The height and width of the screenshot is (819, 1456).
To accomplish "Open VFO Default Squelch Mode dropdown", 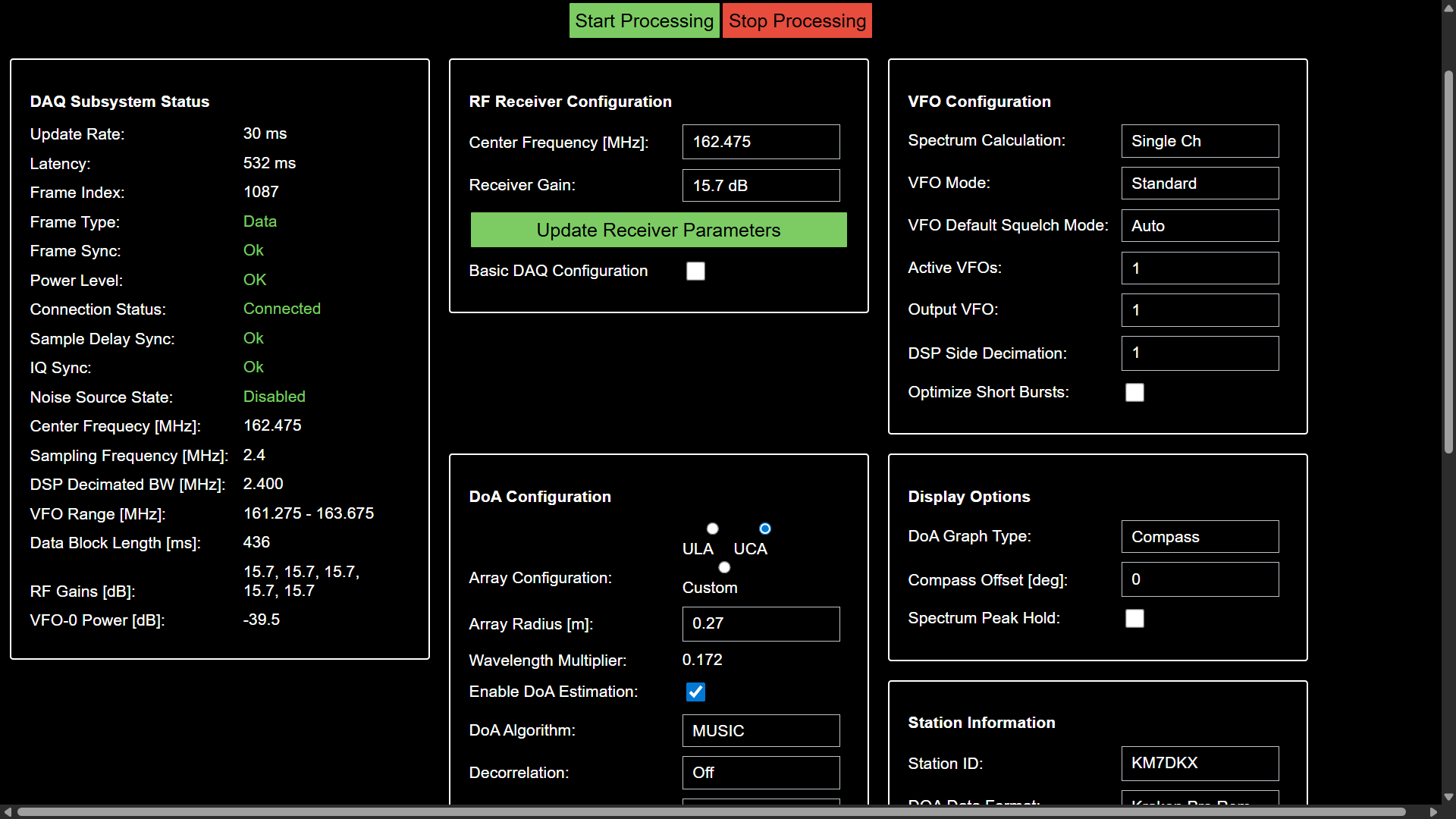I will coord(1200,226).
